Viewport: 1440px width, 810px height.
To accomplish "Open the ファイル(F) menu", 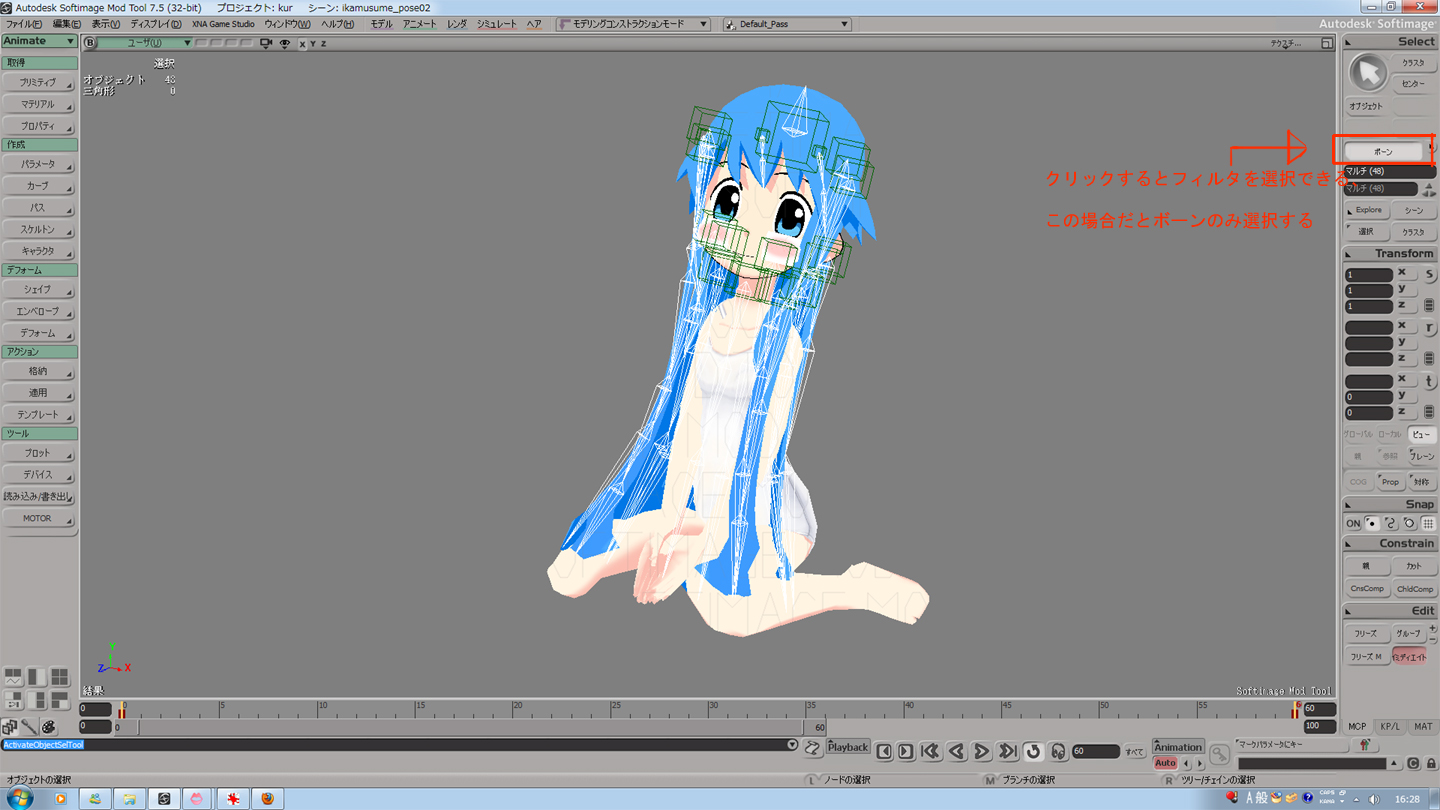I will [24, 24].
